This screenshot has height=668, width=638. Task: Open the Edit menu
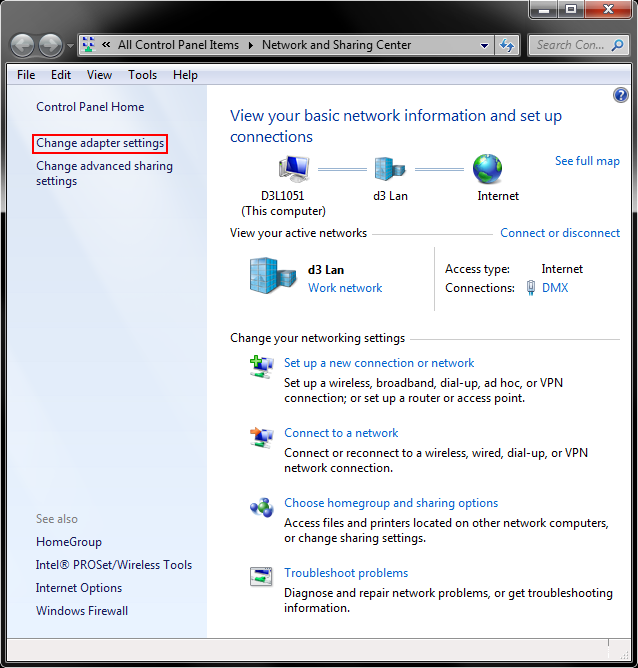click(x=61, y=75)
